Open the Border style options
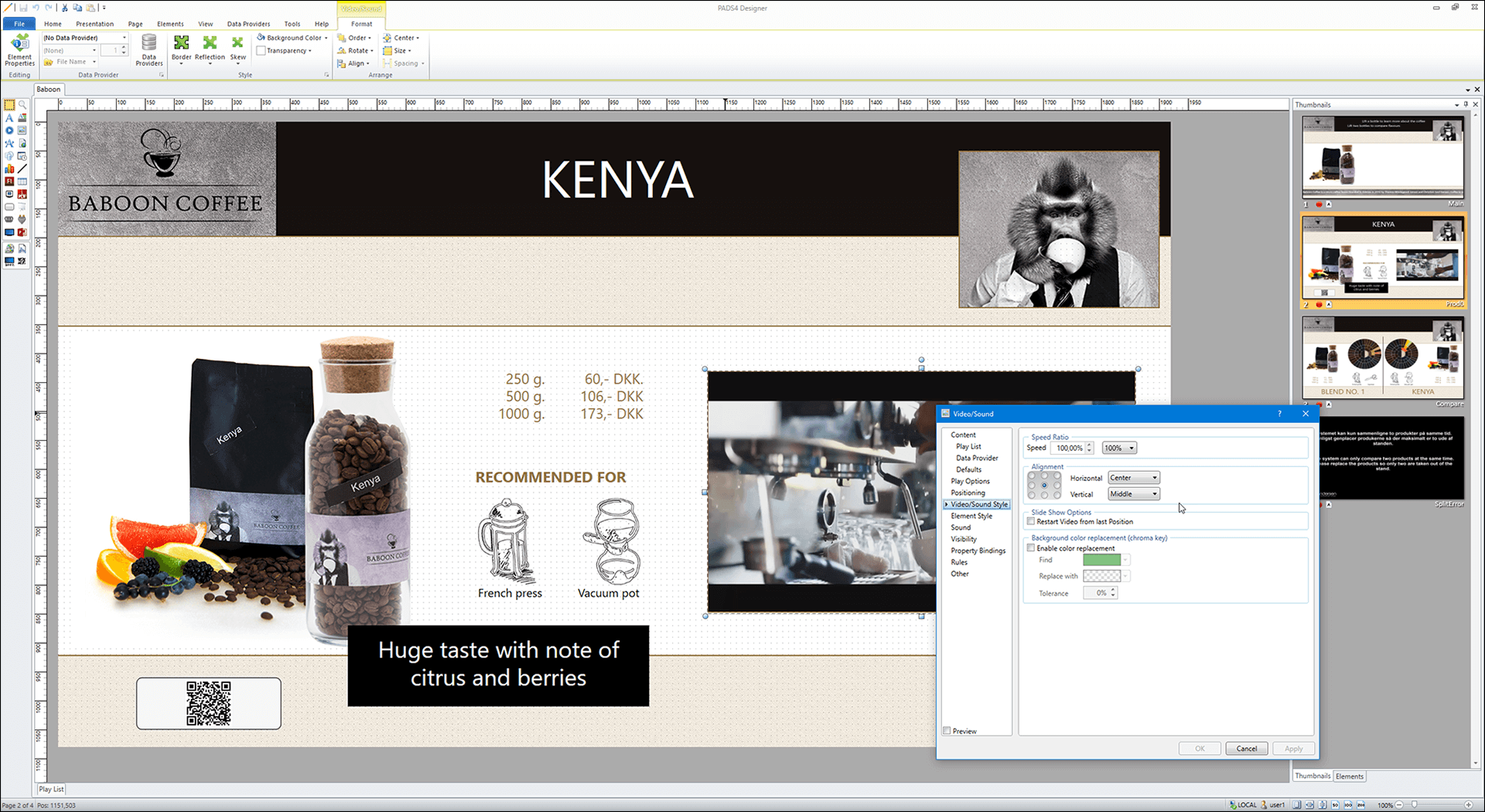1485x812 pixels. 181,49
